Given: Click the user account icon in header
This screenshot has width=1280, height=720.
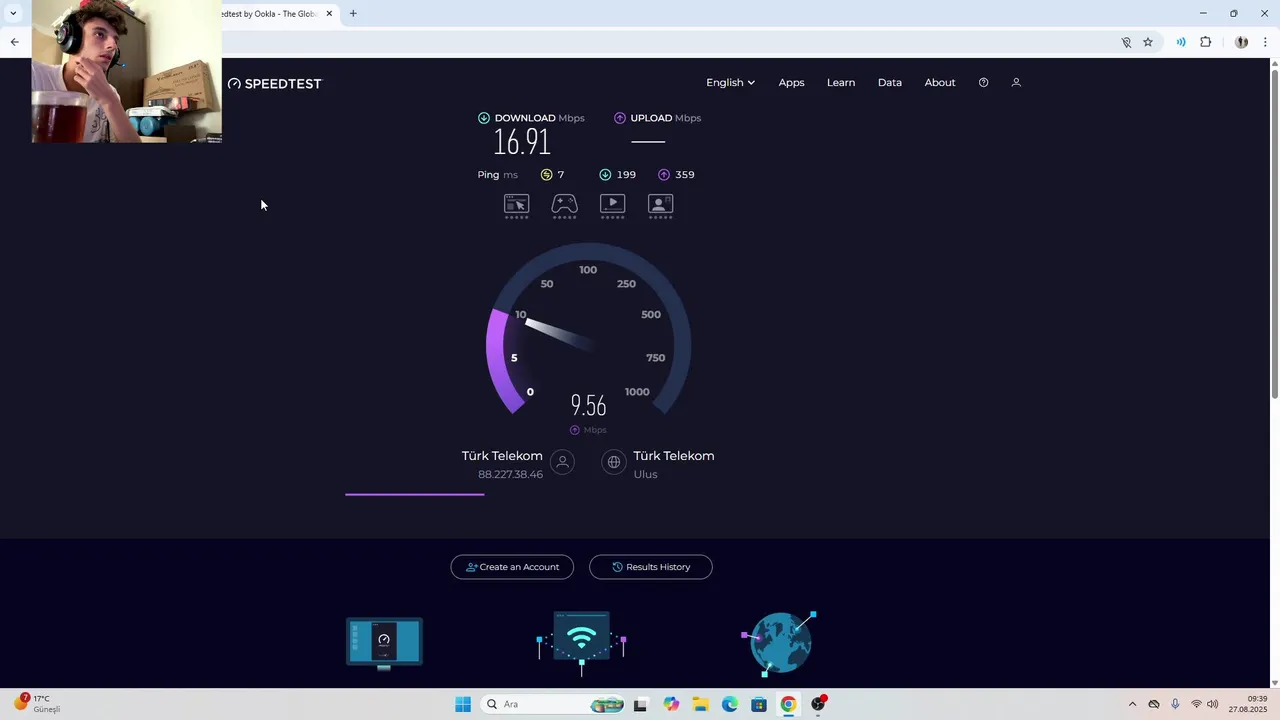Looking at the screenshot, I should click(x=1016, y=82).
